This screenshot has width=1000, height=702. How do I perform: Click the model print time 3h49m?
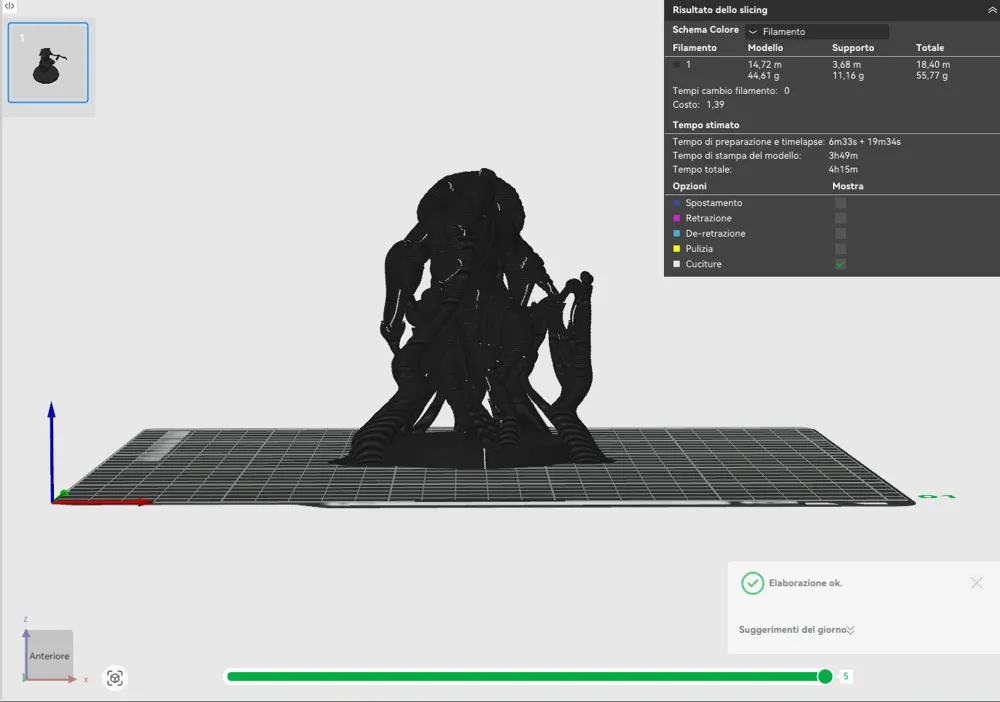843,156
